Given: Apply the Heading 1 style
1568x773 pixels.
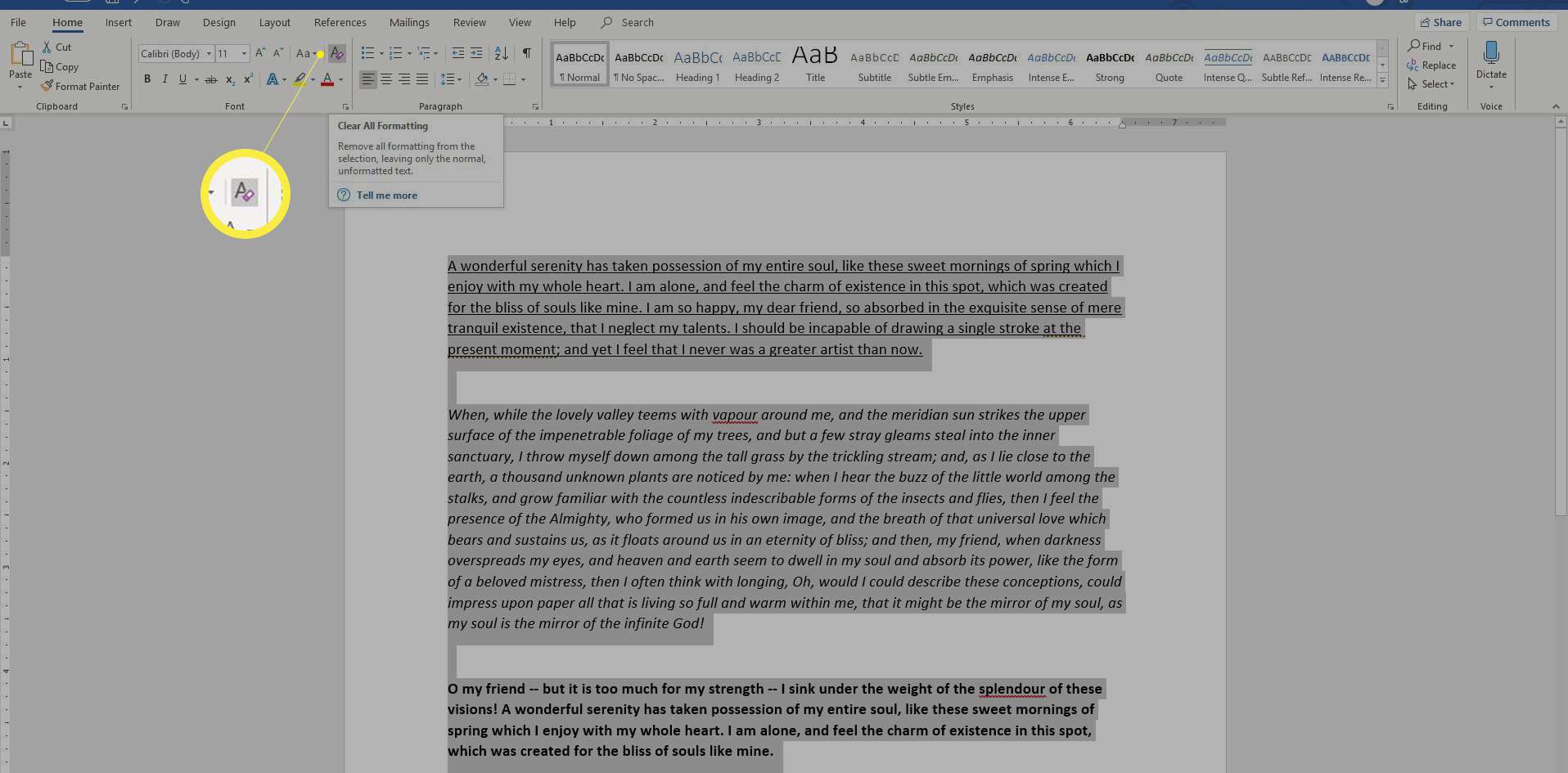Looking at the screenshot, I should 698,65.
